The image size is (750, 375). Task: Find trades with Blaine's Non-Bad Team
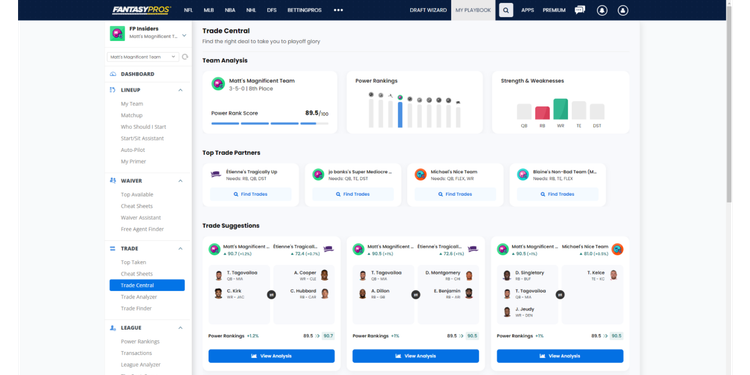[558, 194]
